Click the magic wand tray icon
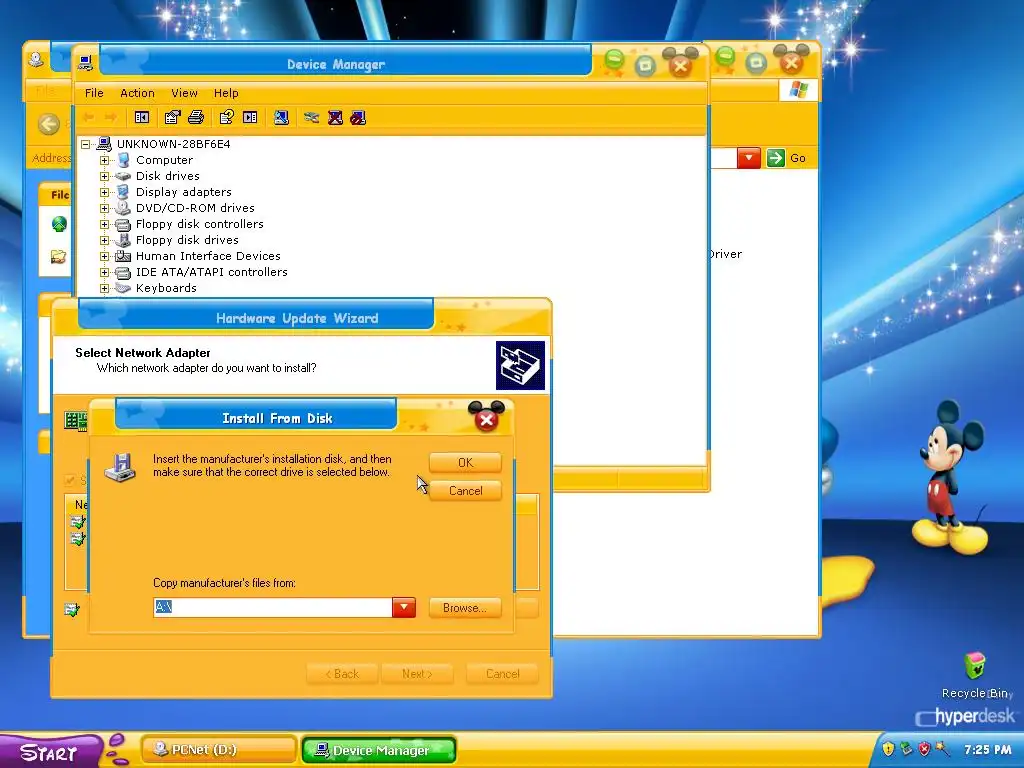The image size is (1024, 768). pos(942,748)
